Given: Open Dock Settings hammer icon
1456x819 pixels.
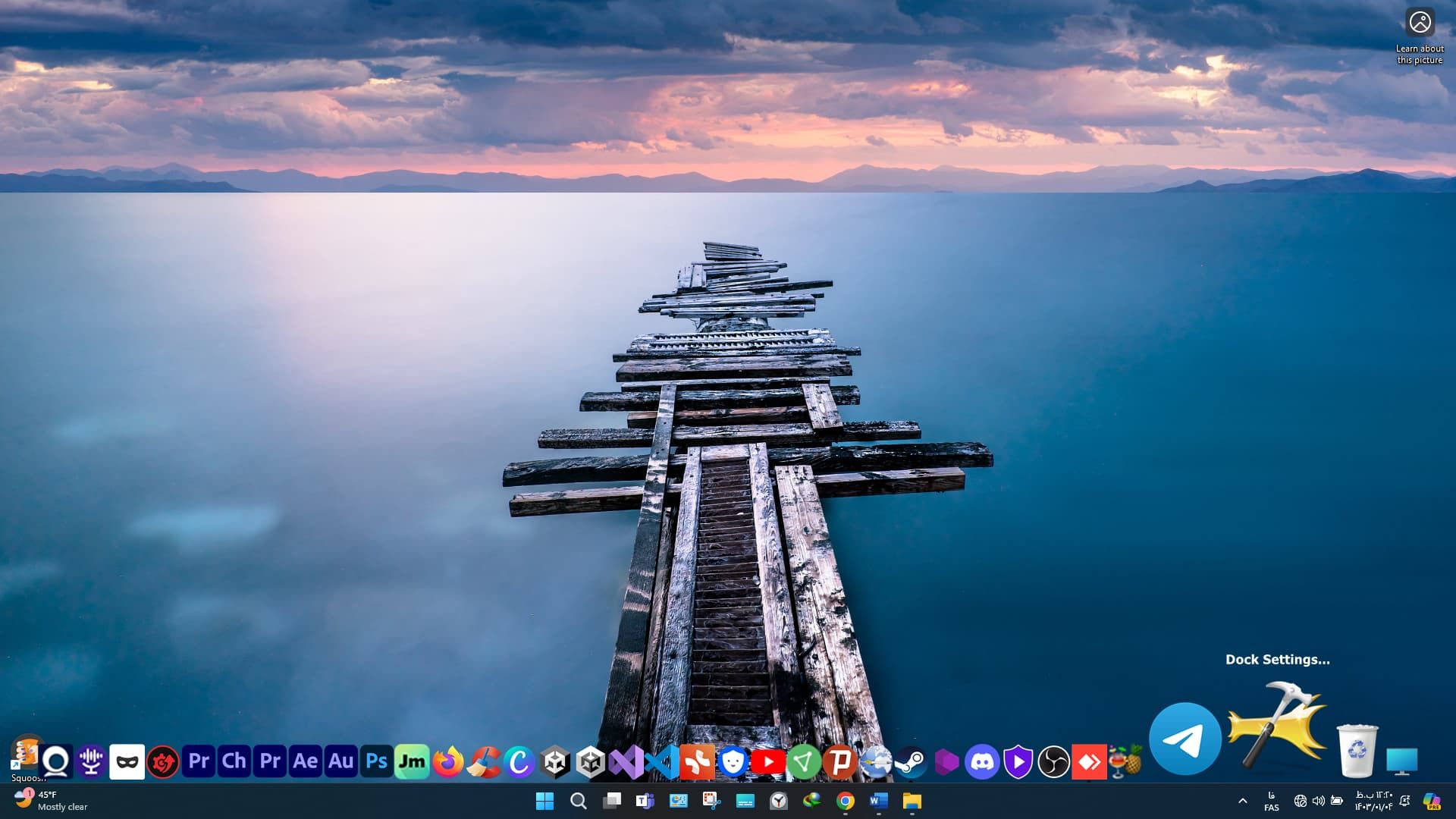Looking at the screenshot, I should coord(1278,724).
